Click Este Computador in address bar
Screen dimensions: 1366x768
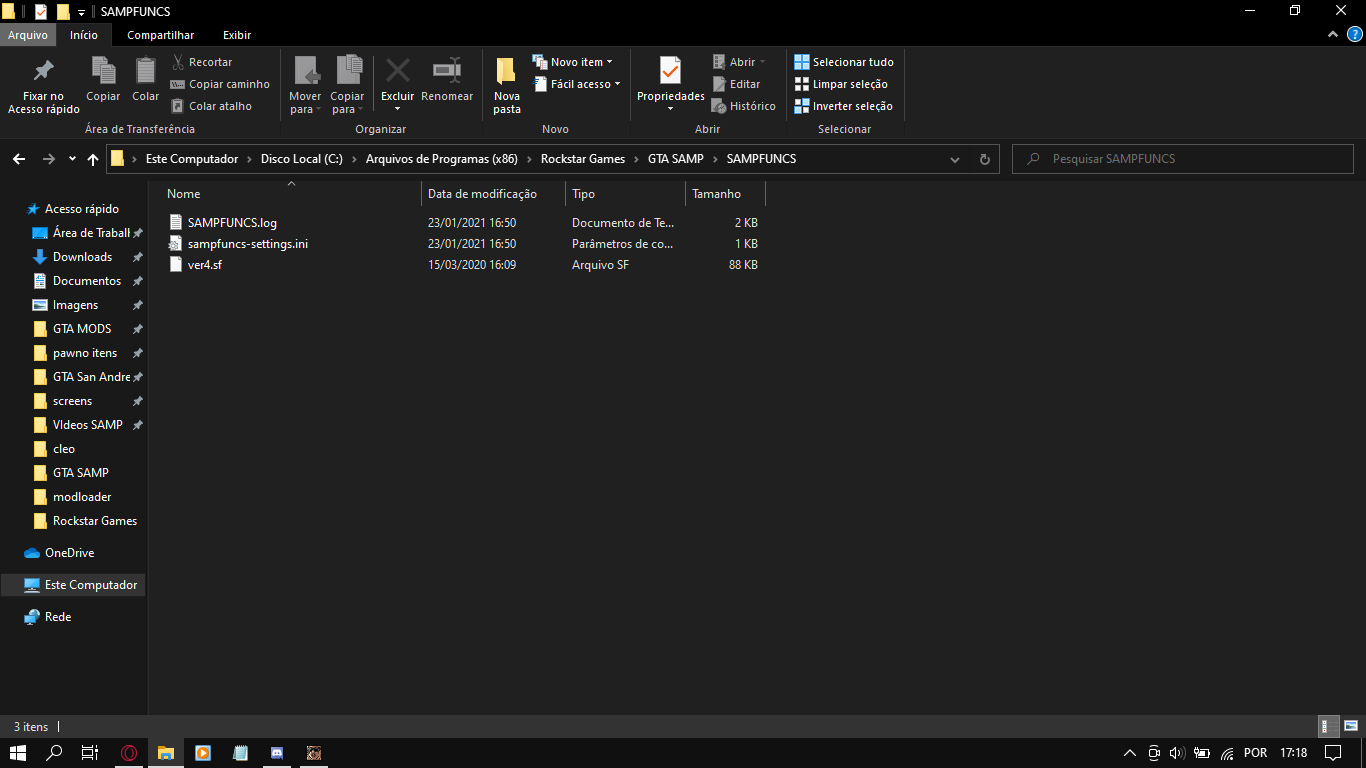point(192,159)
